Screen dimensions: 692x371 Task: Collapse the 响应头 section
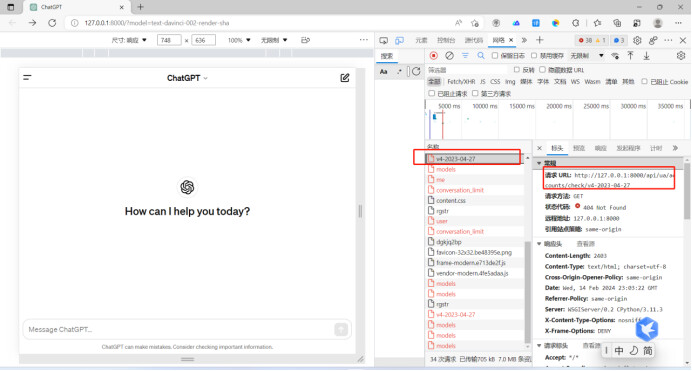[539, 244]
